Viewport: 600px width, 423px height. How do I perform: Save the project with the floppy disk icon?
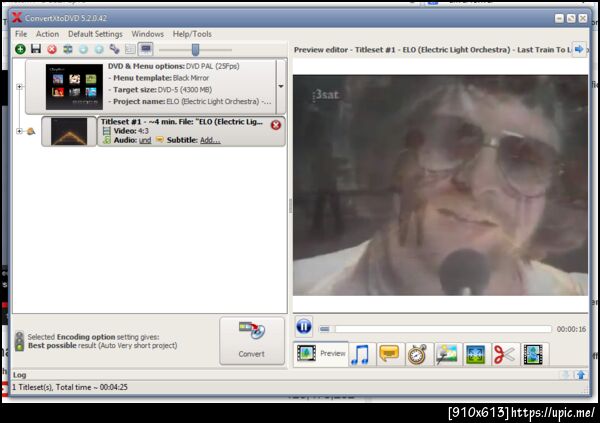(x=36, y=49)
